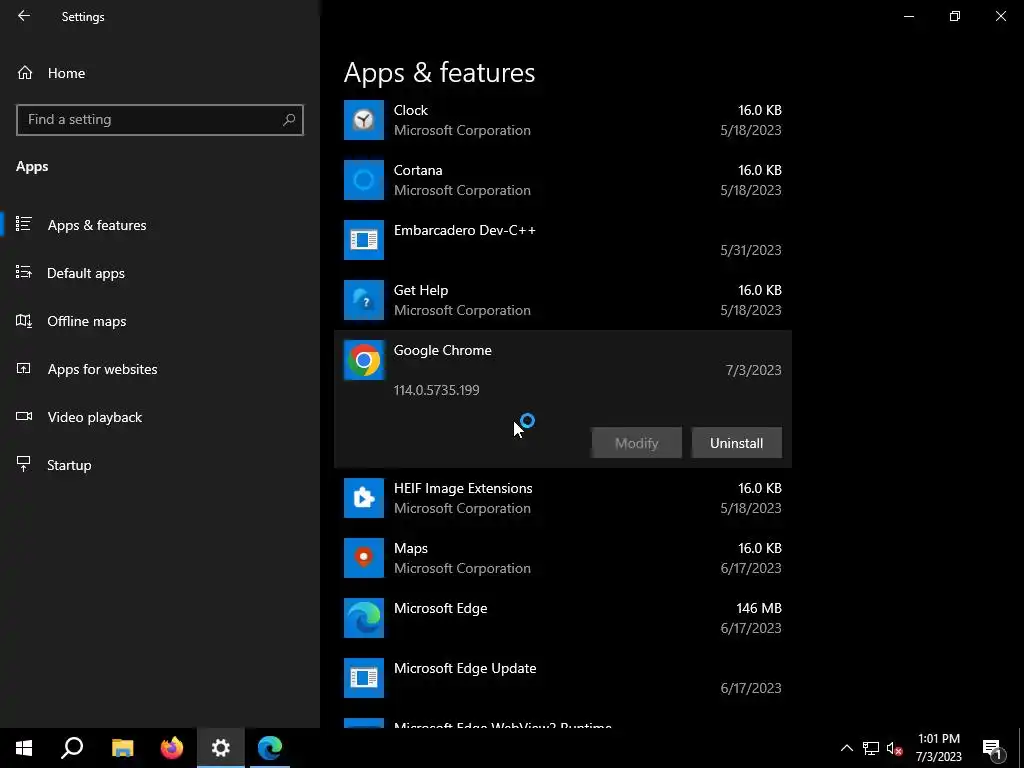1024x768 pixels.
Task: Select the Clock entry name
Action: point(411,110)
